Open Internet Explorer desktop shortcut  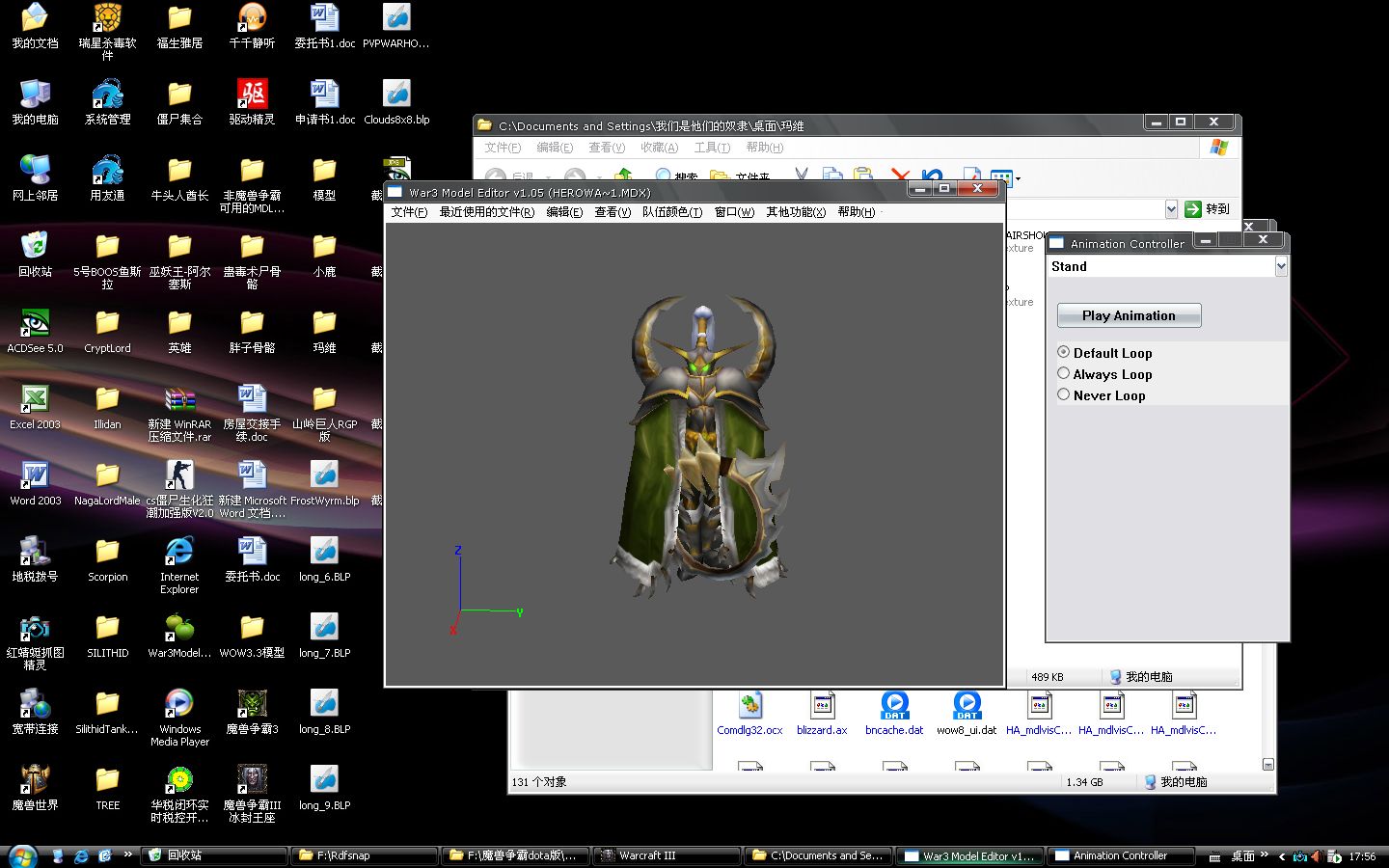[x=179, y=564]
